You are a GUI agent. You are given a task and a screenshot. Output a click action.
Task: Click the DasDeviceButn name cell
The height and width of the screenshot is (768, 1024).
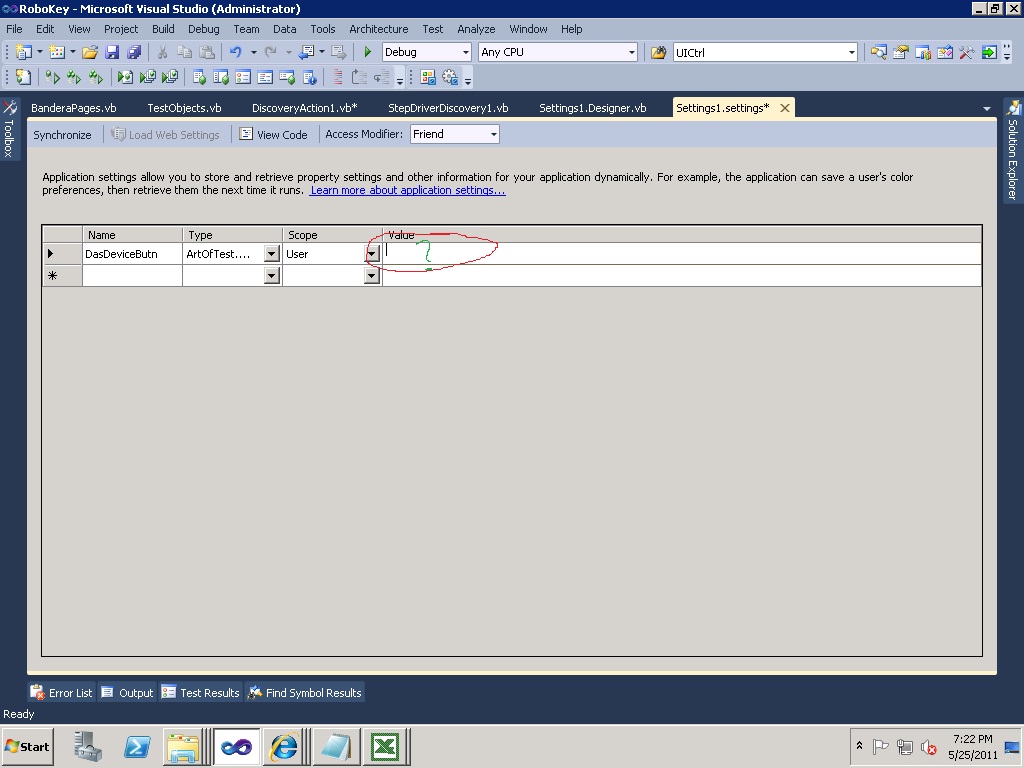(x=132, y=254)
